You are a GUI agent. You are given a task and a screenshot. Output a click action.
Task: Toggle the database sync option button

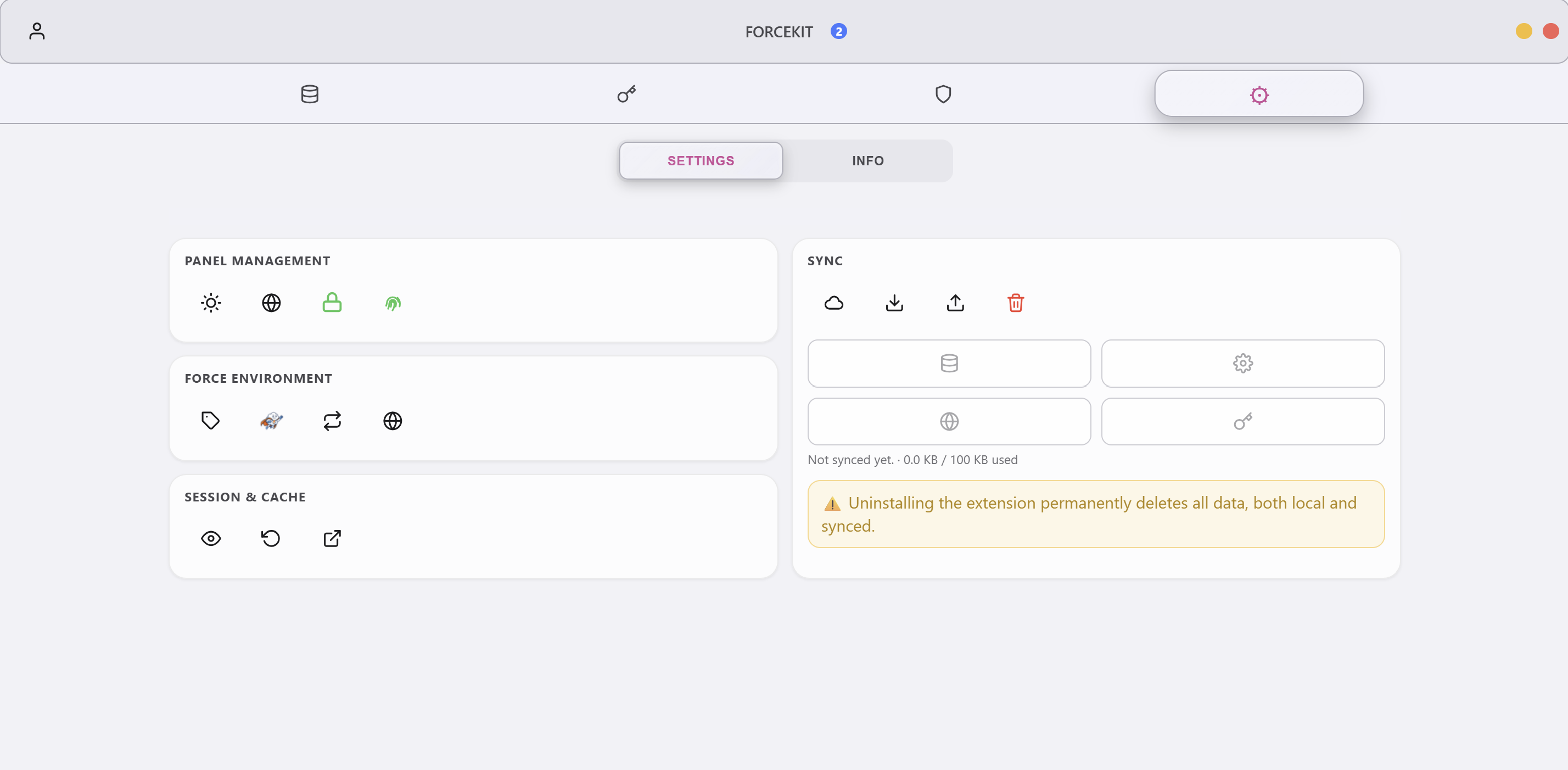click(x=949, y=364)
